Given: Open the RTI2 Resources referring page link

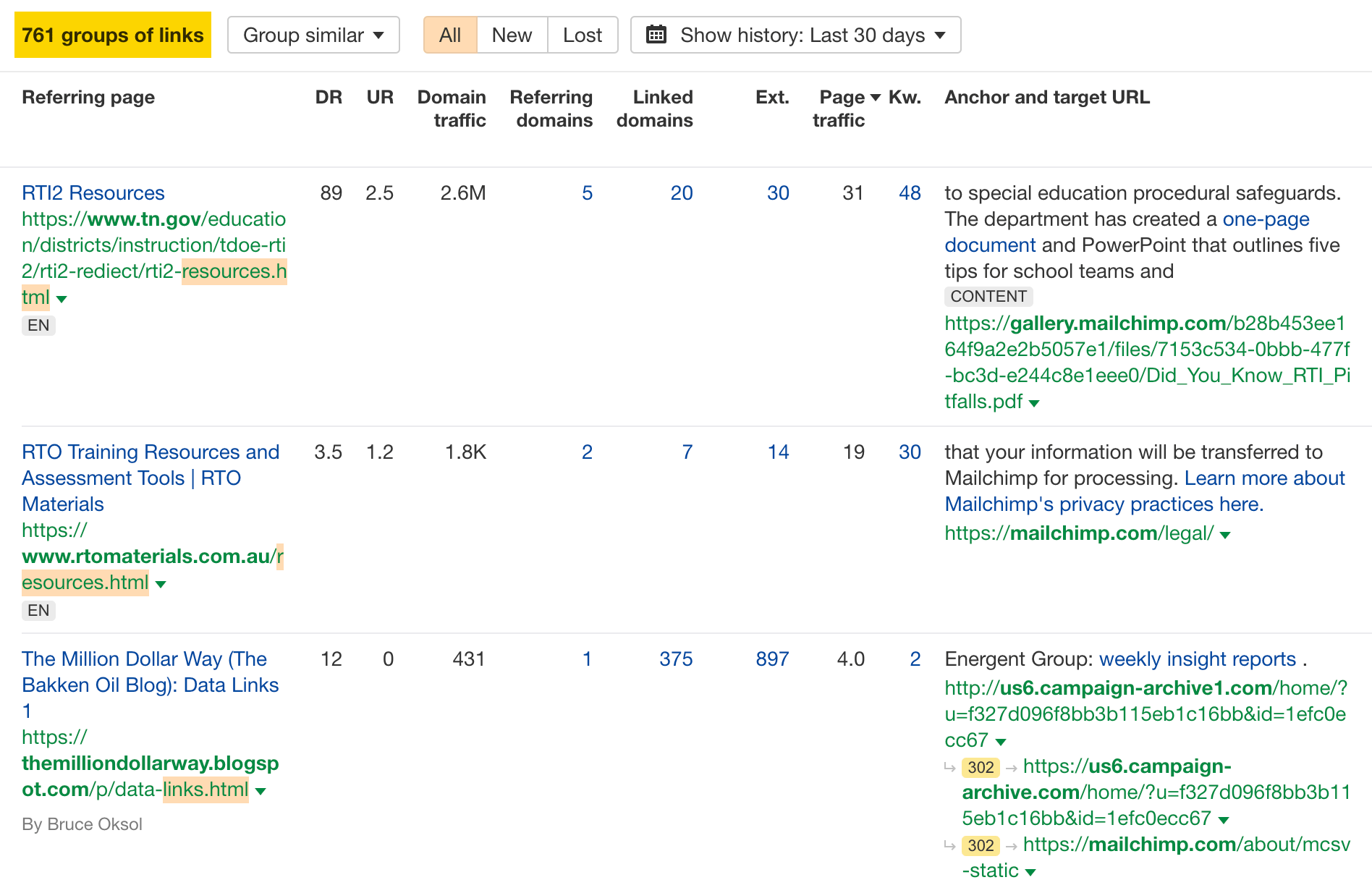Looking at the screenshot, I should tap(93, 192).
